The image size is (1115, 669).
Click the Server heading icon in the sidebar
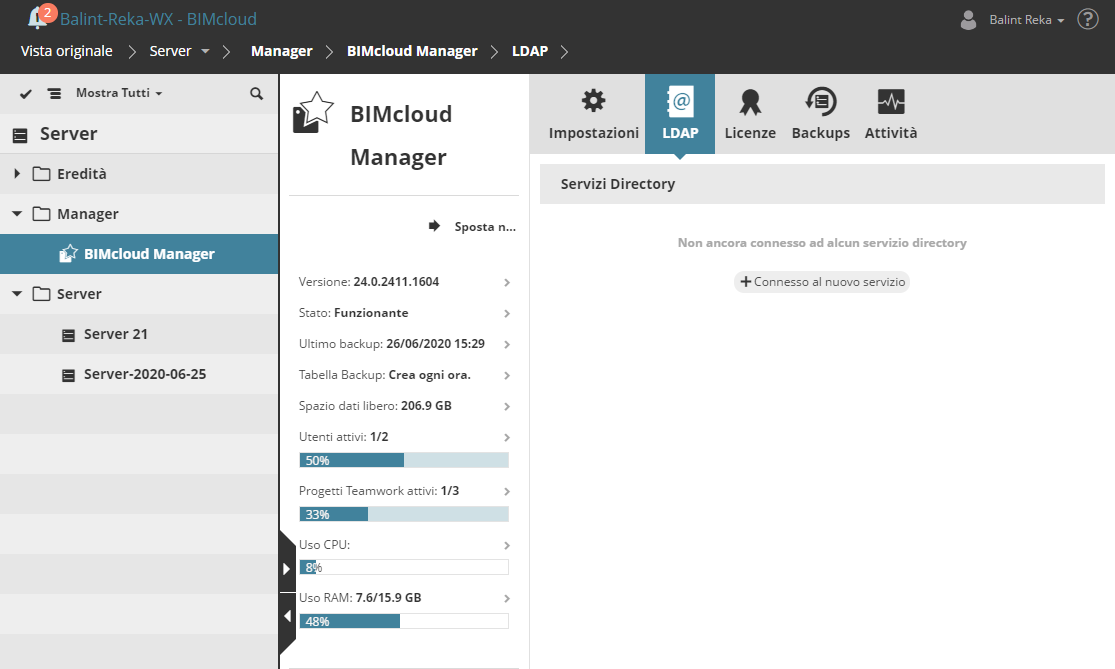pyautogui.click(x=20, y=134)
